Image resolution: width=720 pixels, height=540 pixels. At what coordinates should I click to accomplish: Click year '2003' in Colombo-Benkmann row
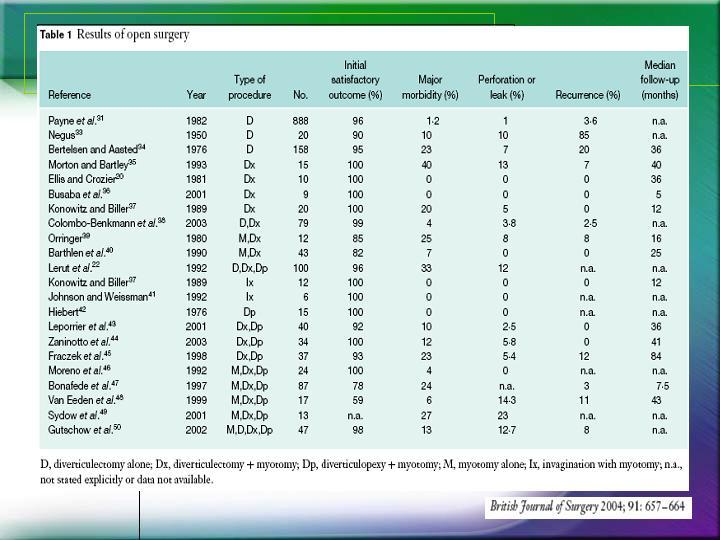(196, 223)
